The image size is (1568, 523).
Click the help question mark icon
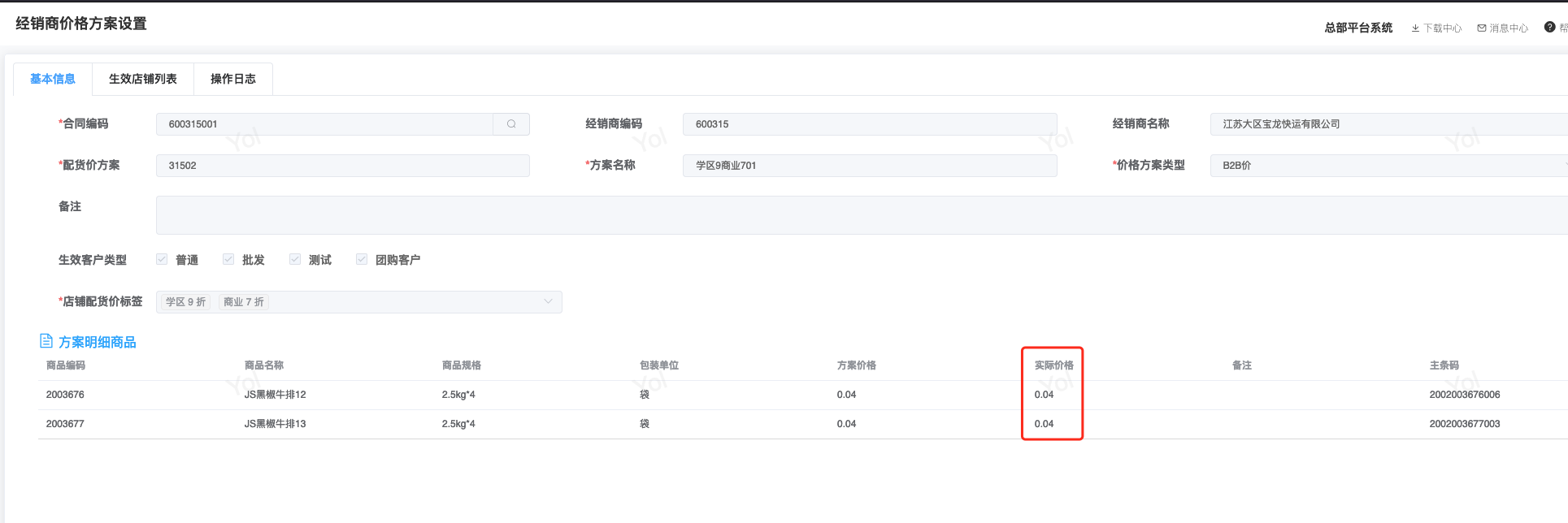coord(1549,28)
